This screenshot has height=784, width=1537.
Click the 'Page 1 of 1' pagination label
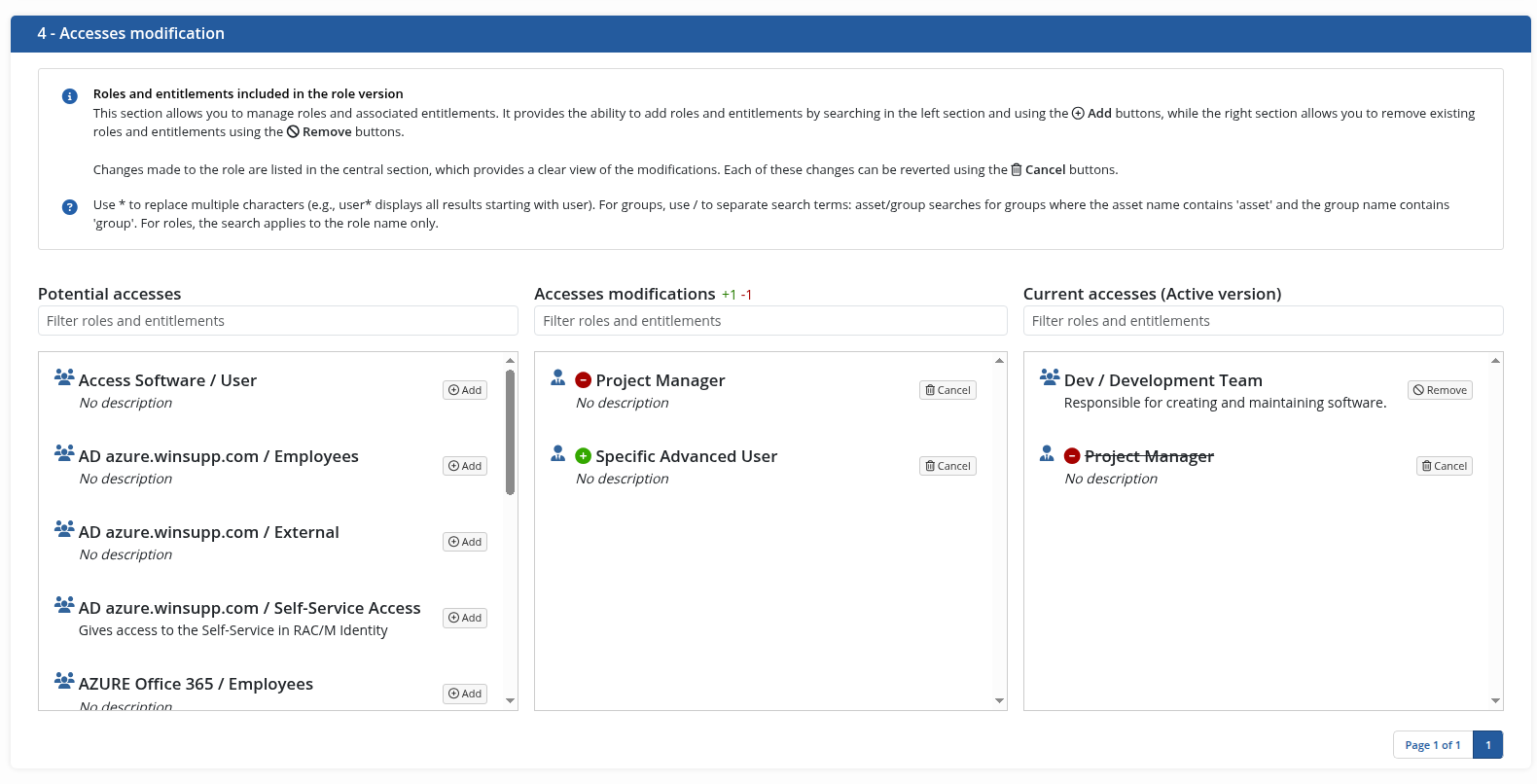point(1433,745)
